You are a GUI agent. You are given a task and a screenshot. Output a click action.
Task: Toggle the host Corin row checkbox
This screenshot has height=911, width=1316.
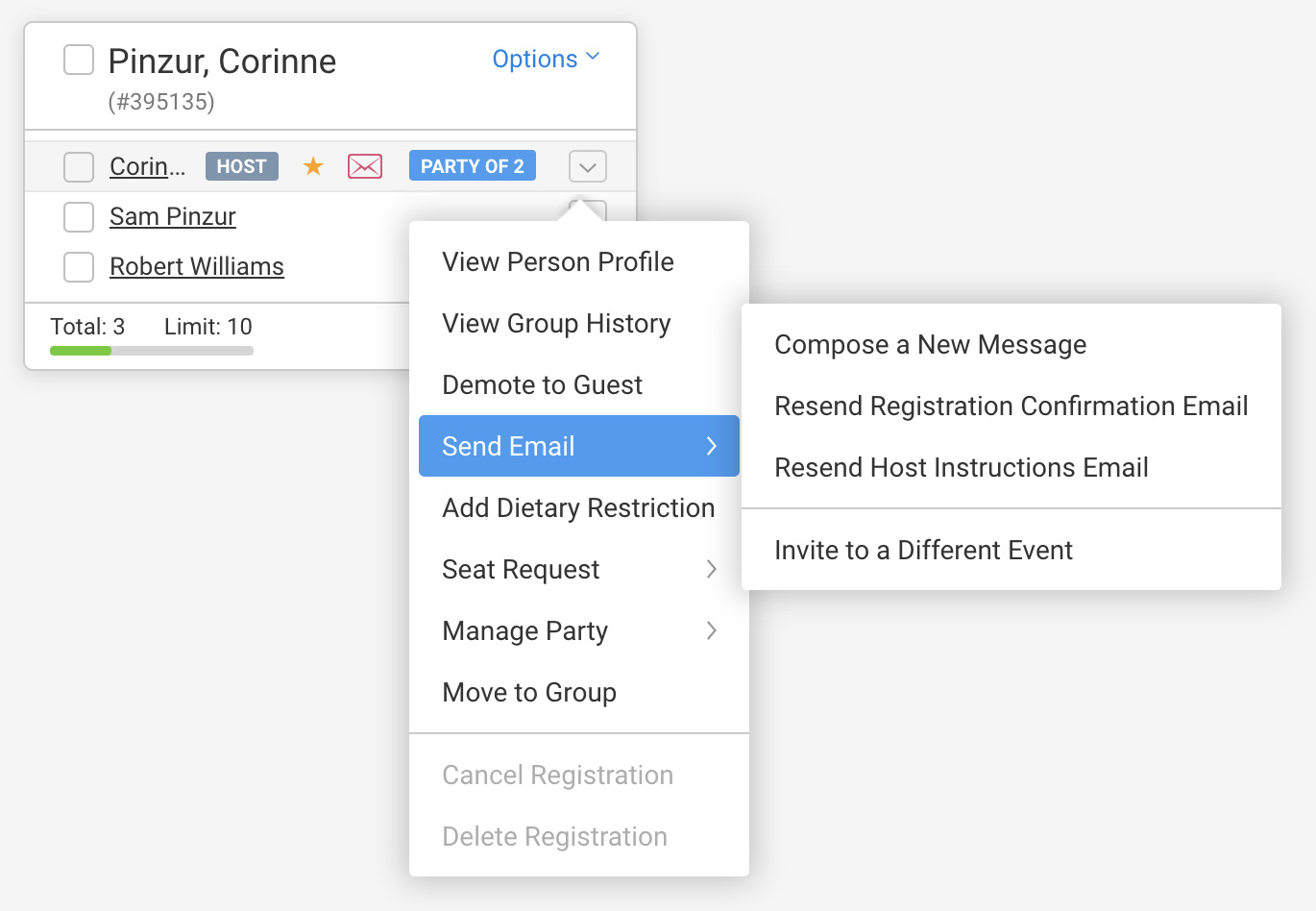[79, 167]
